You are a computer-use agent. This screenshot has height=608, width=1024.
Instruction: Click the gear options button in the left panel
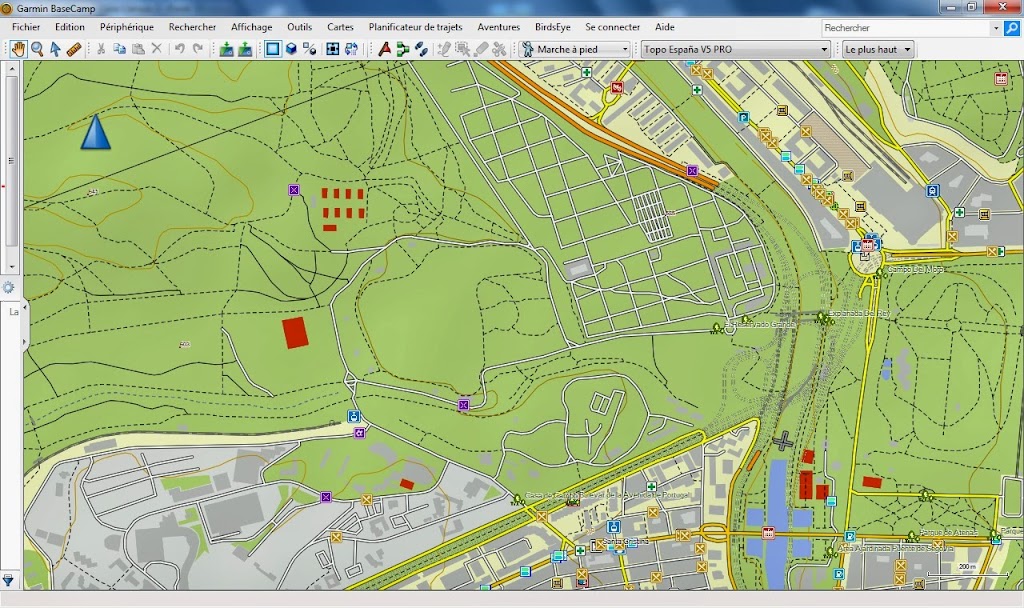click(8, 287)
